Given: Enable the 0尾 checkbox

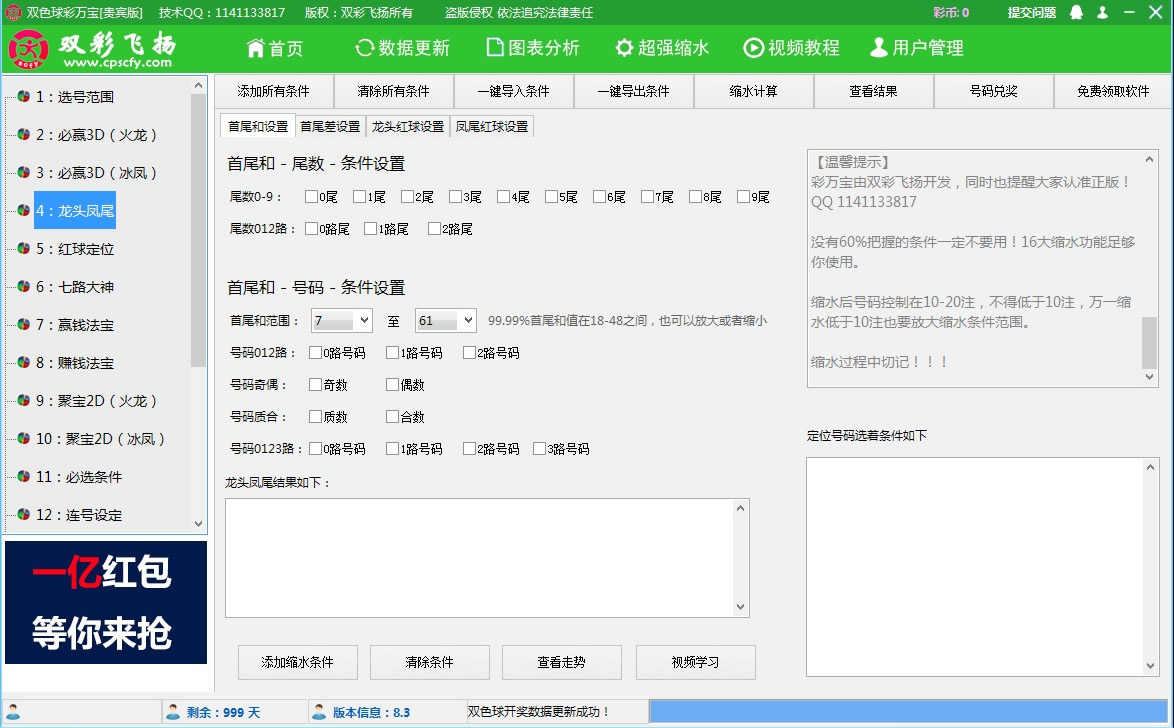Looking at the screenshot, I should click(310, 196).
